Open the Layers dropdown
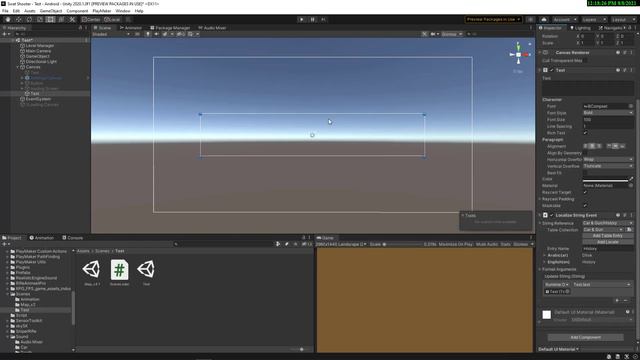Screen dimensions: 640x360 coord(593,19)
